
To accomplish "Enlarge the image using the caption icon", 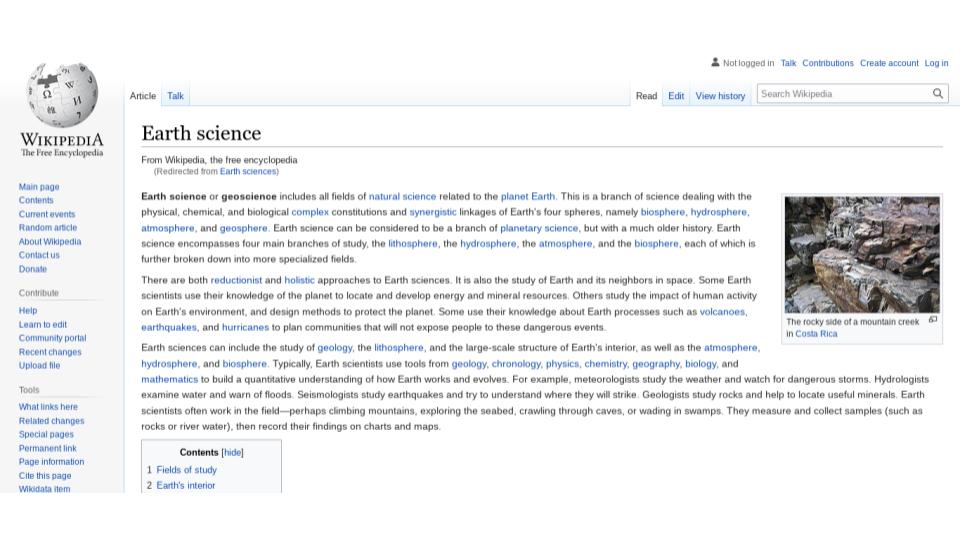I will tap(933, 320).
